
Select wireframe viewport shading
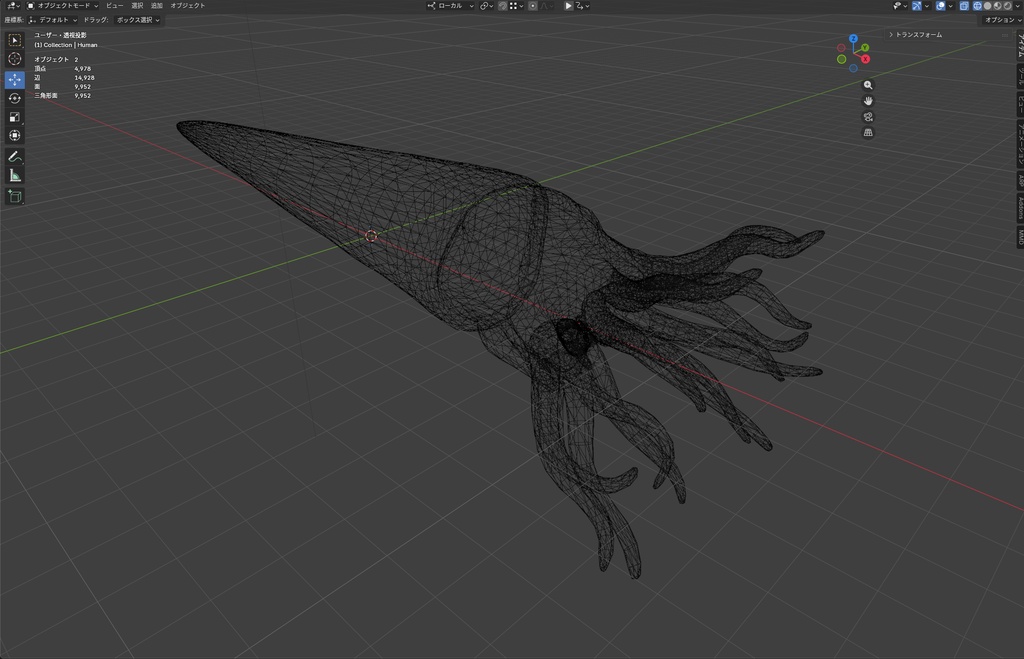978,6
